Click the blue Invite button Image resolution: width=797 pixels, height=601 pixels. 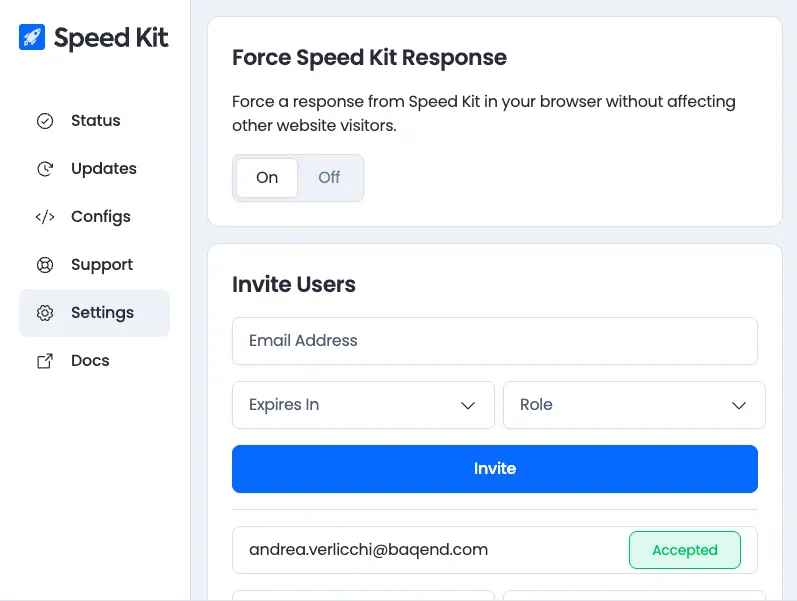495,469
